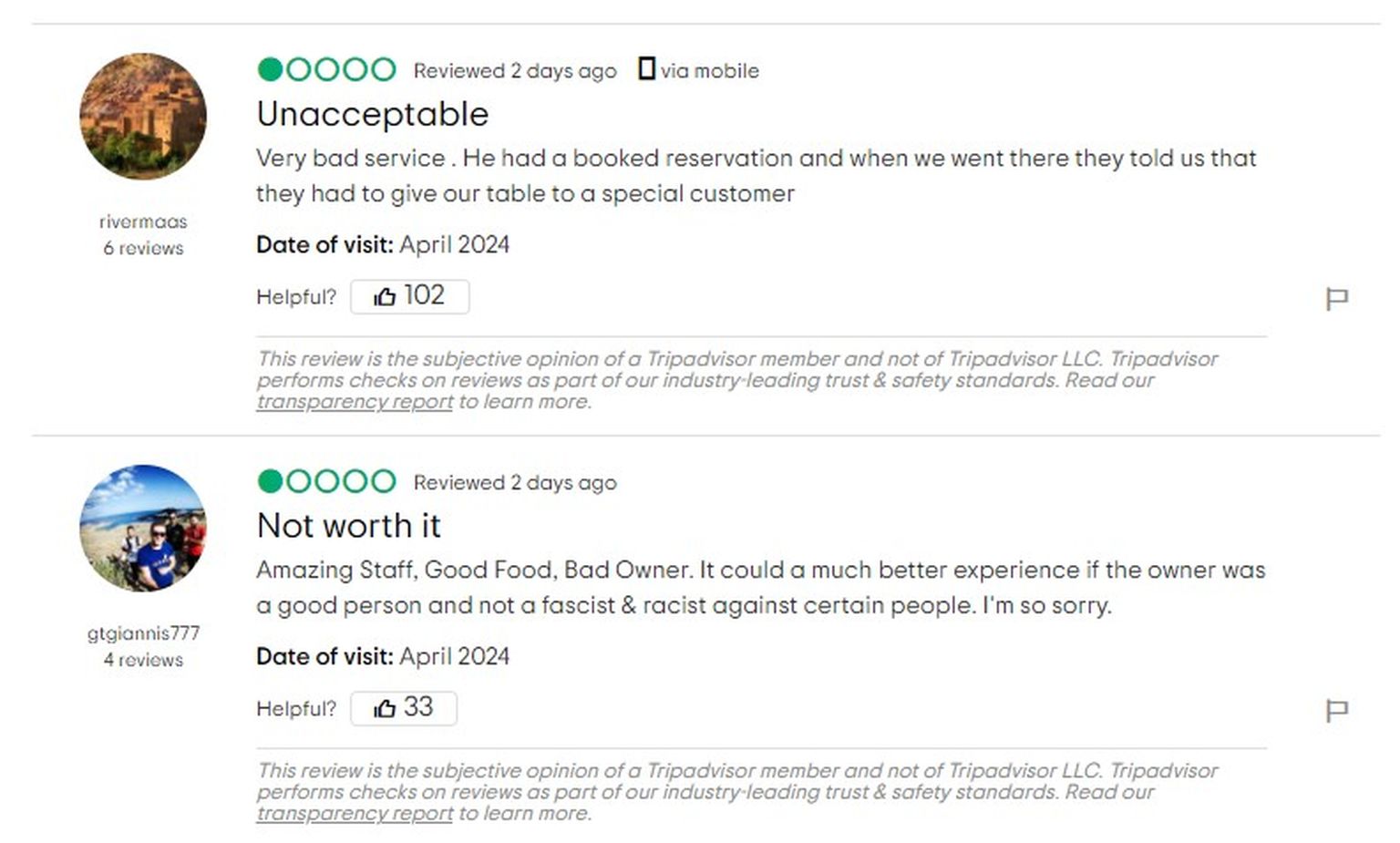Click the 6 reviews count under rivermaas

143,248
